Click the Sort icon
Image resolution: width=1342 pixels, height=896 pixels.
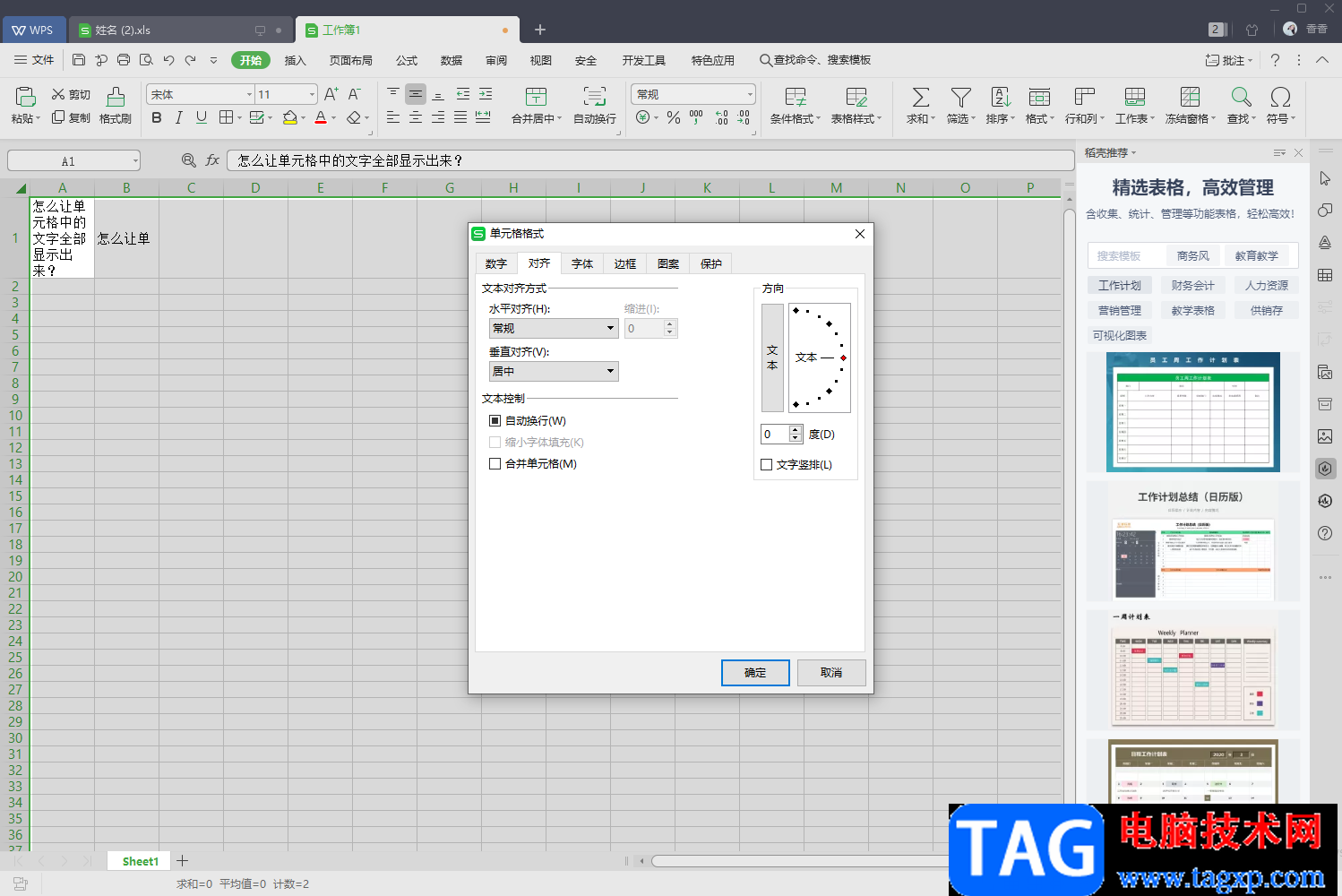[1001, 96]
